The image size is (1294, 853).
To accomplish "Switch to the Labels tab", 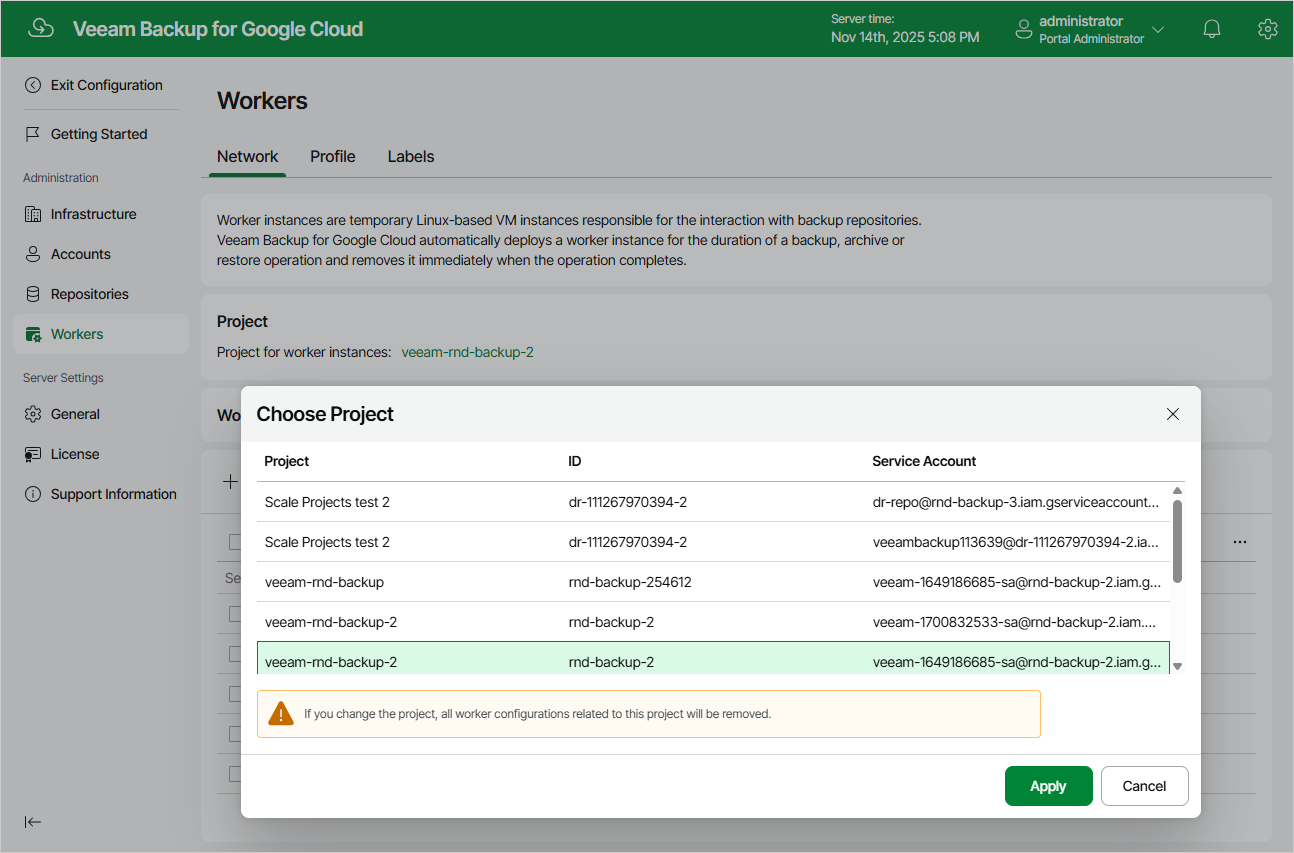I will pos(411,156).
